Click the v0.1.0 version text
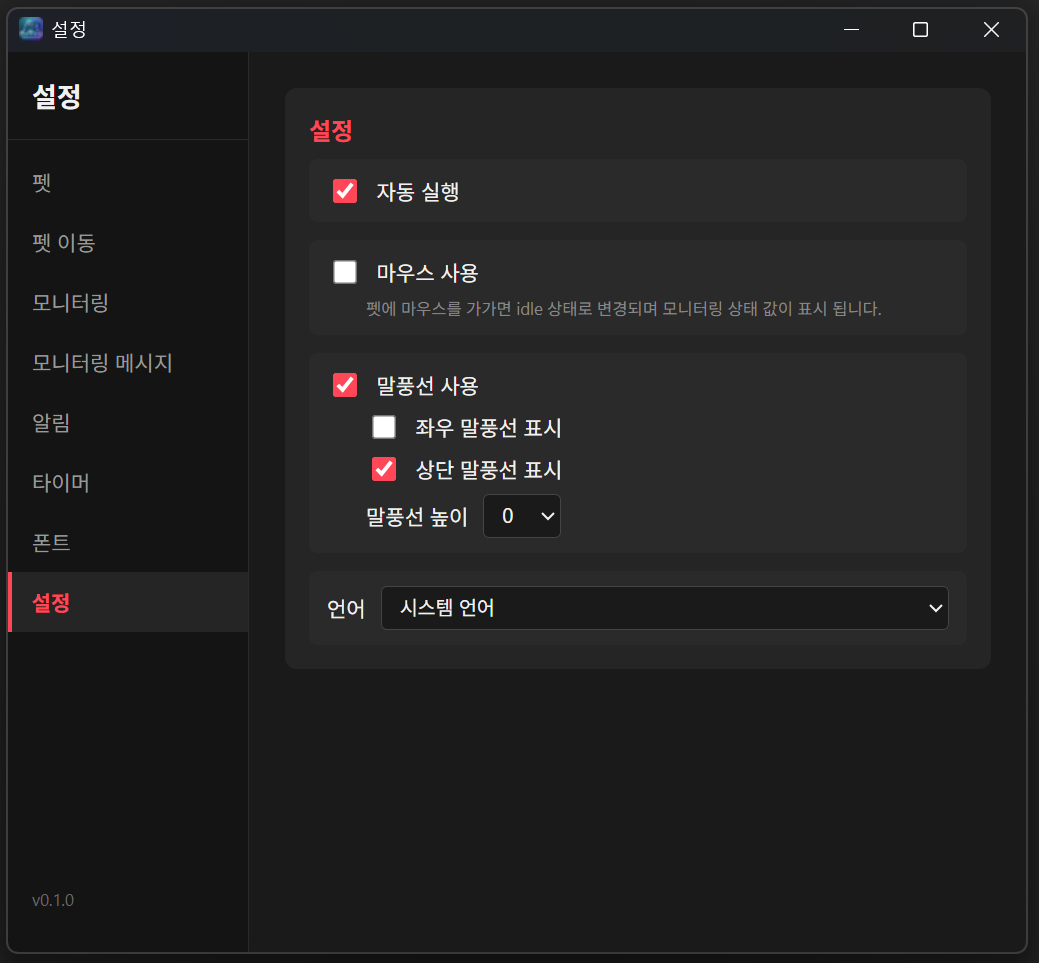 [x=53, y=900]
